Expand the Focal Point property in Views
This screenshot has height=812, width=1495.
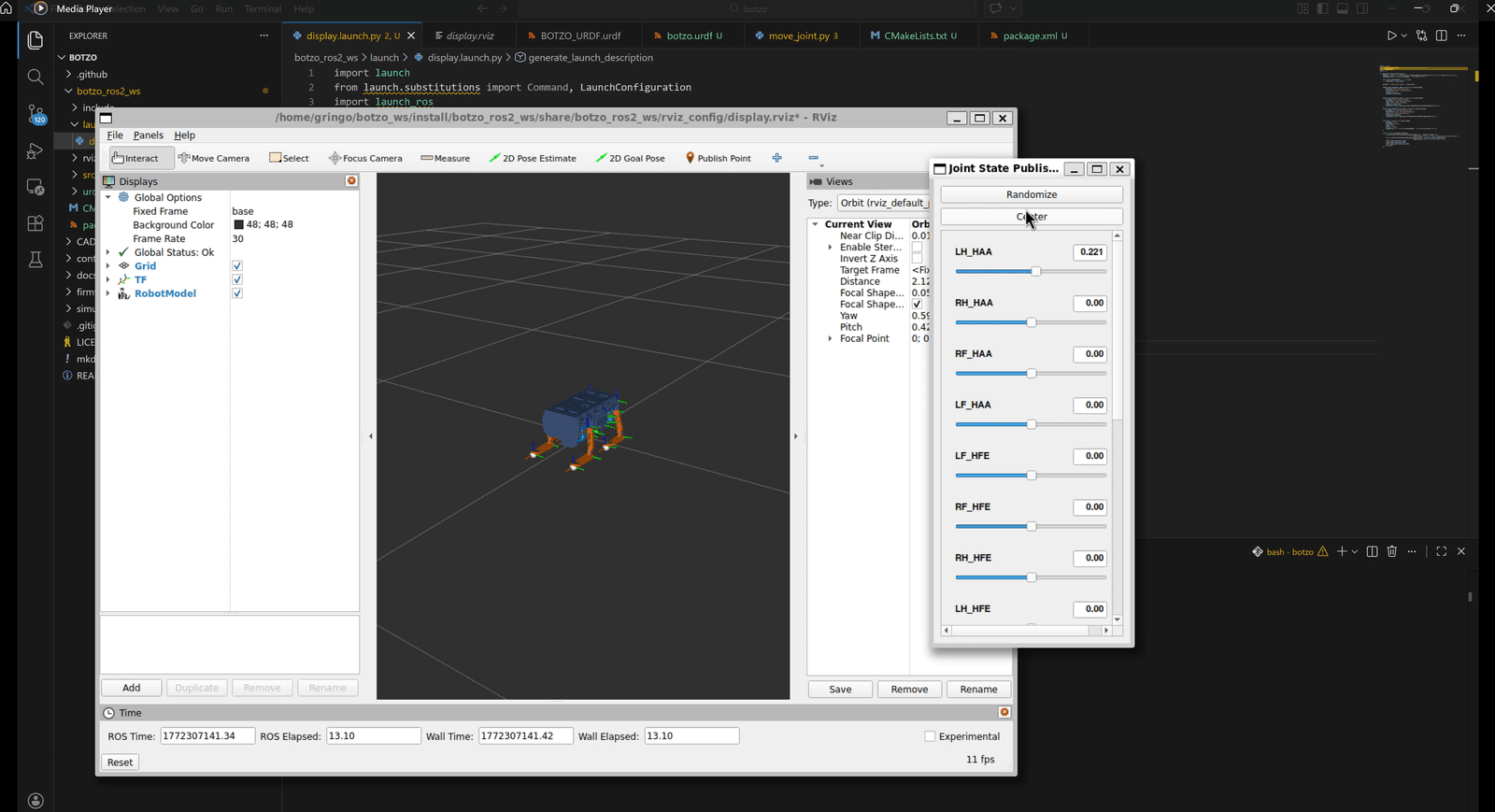[x=830, y=338]
